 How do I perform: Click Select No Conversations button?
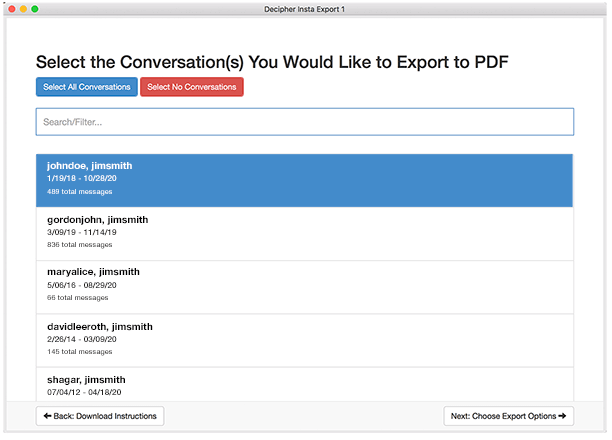coord(192,87)
